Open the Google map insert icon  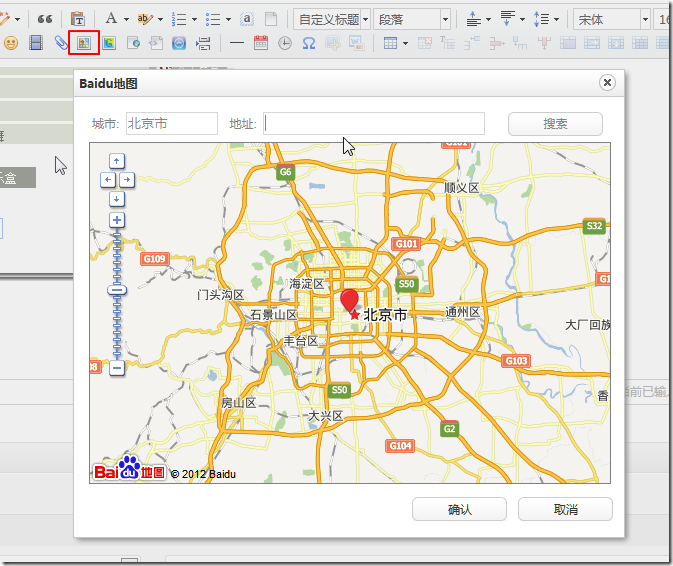pos(109,43)
